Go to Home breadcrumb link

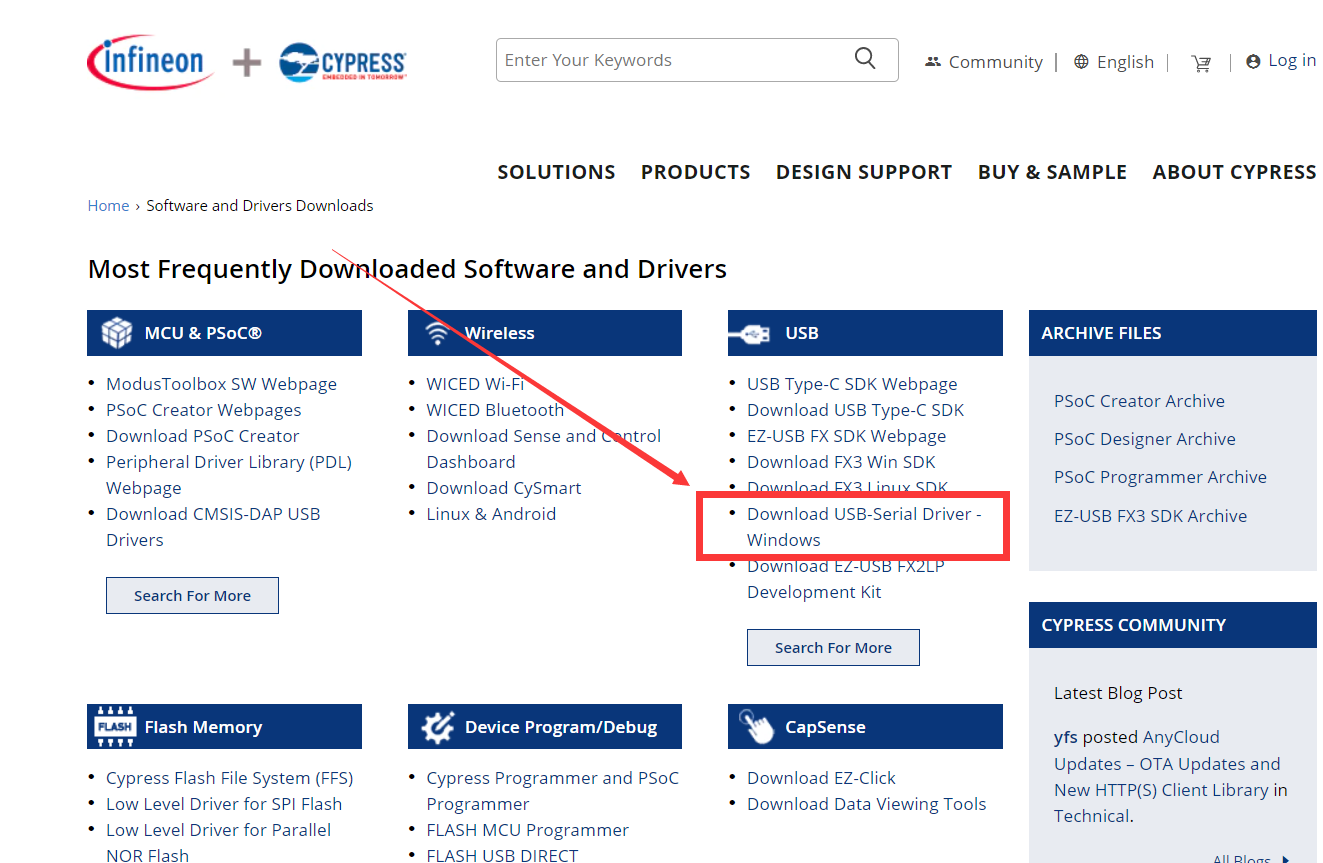(x=108, y=206)
